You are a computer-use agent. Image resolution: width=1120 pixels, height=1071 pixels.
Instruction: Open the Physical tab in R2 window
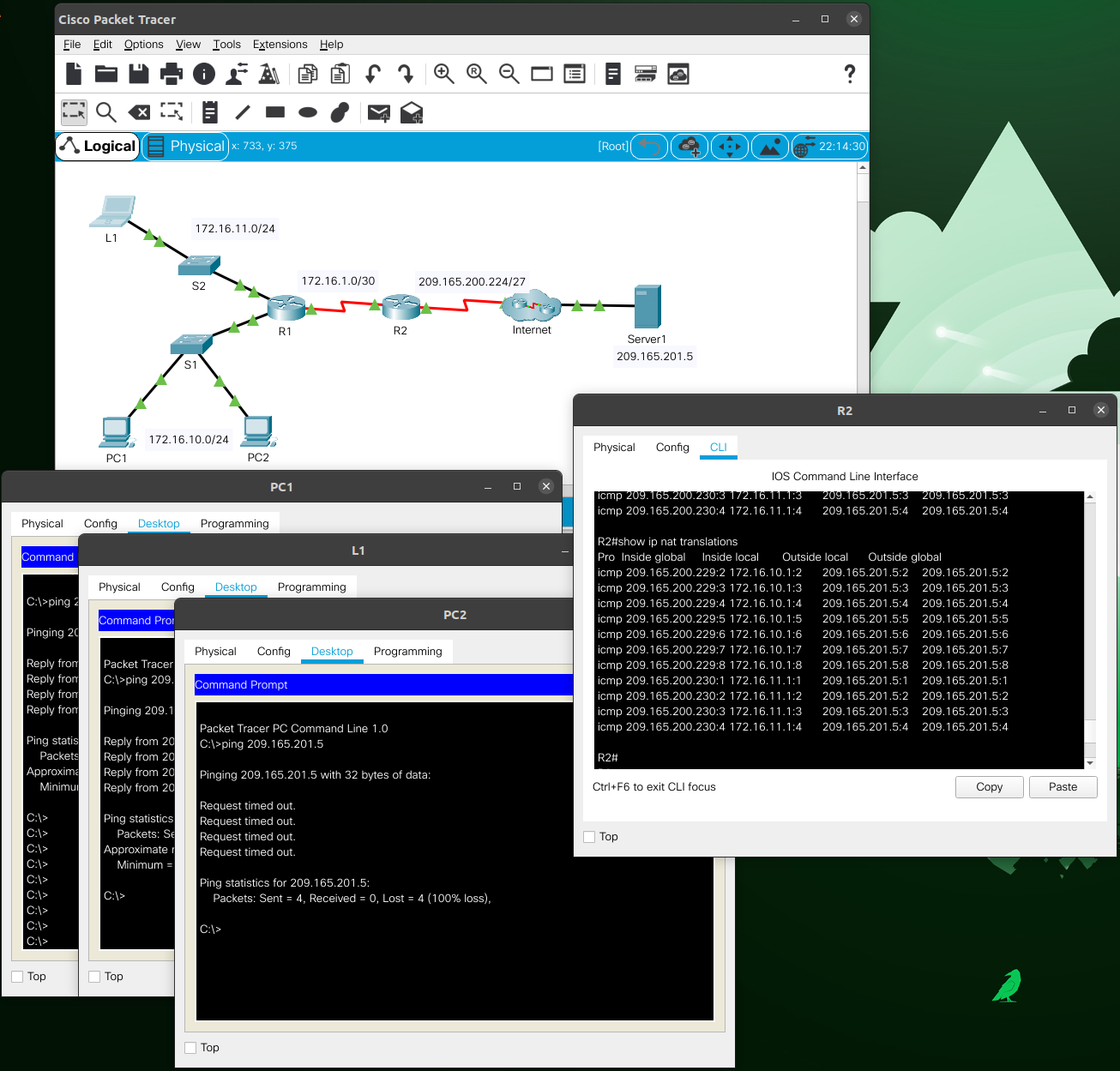(614, 448)
